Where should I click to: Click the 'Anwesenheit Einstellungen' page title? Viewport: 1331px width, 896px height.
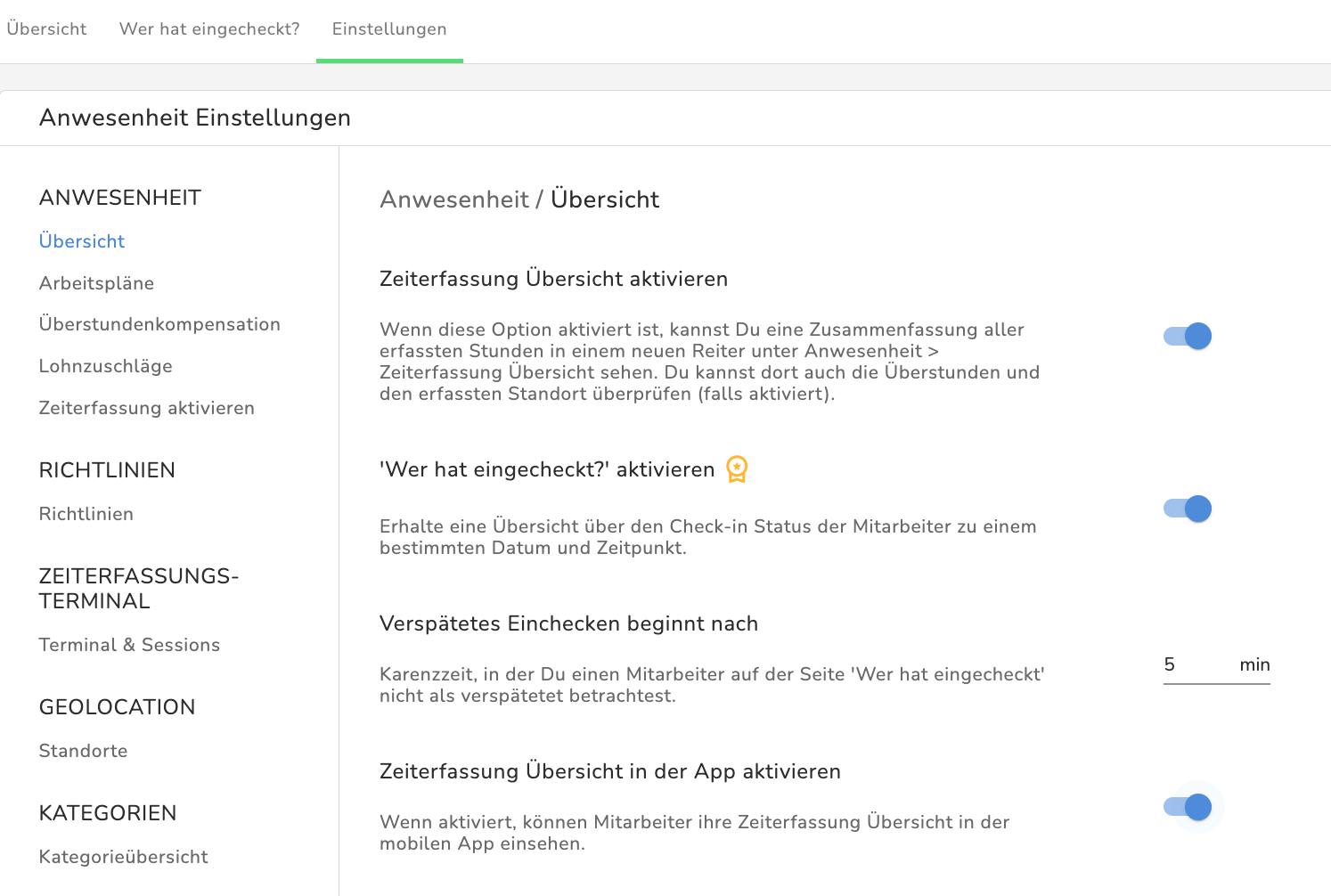point(195,118)
